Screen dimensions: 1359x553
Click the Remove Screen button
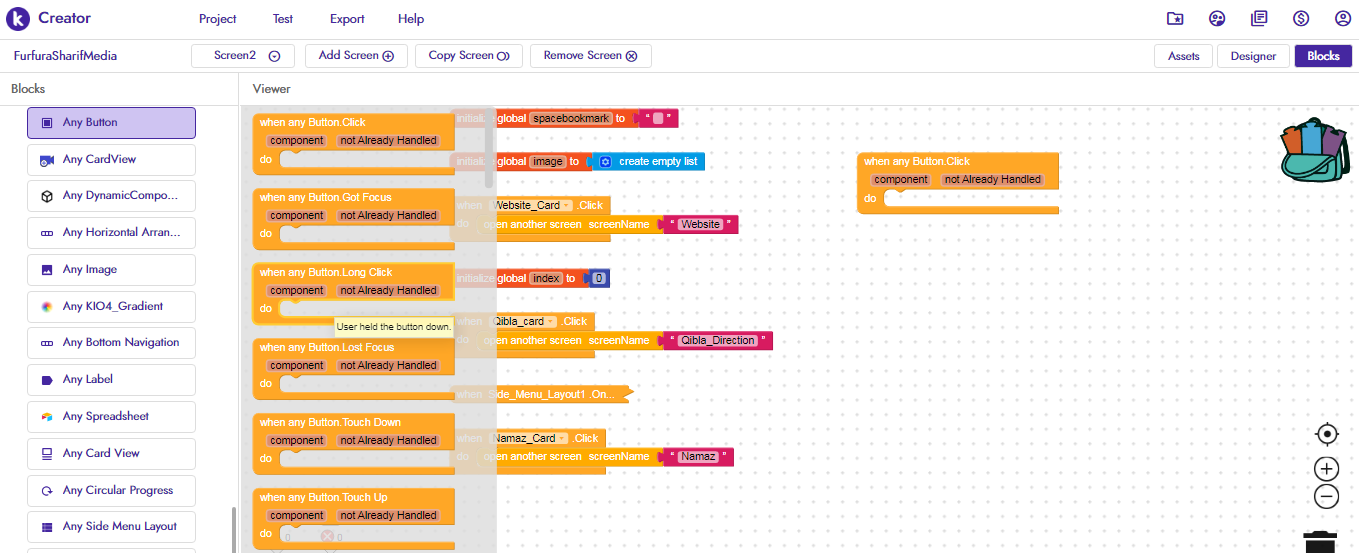[591, 56]
